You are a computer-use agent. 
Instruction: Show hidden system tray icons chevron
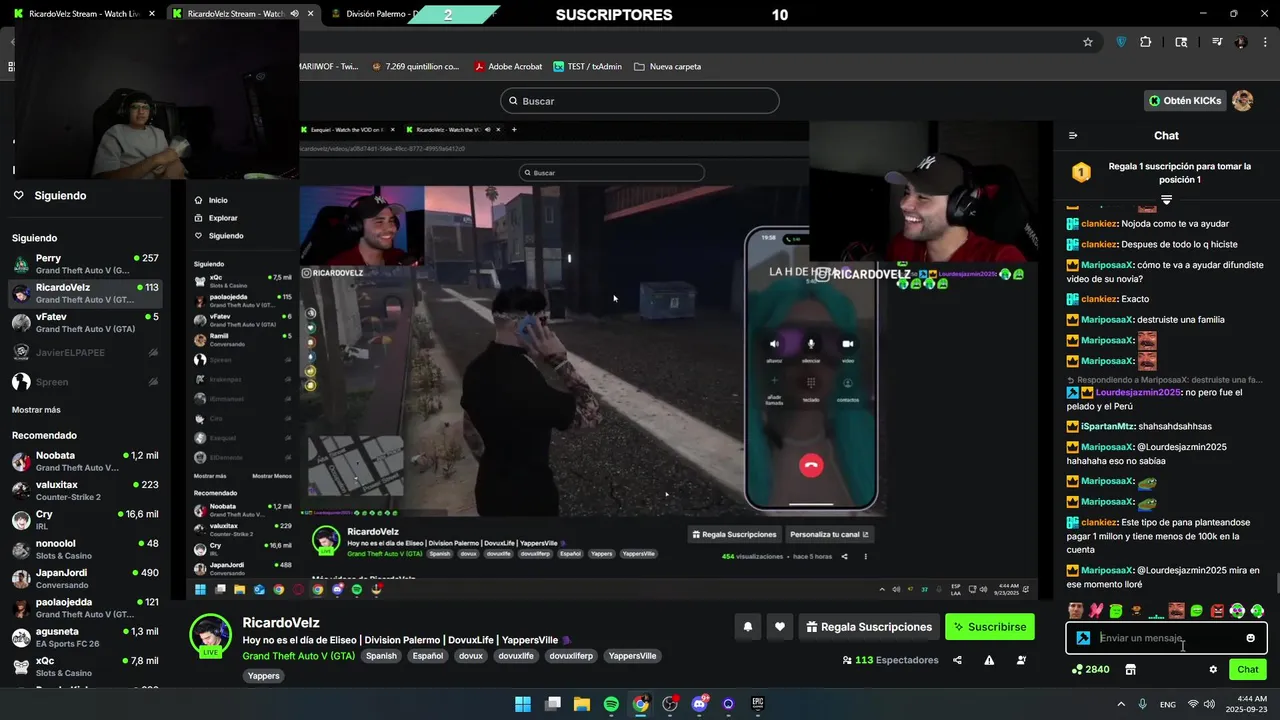(x=1121, y=704)
